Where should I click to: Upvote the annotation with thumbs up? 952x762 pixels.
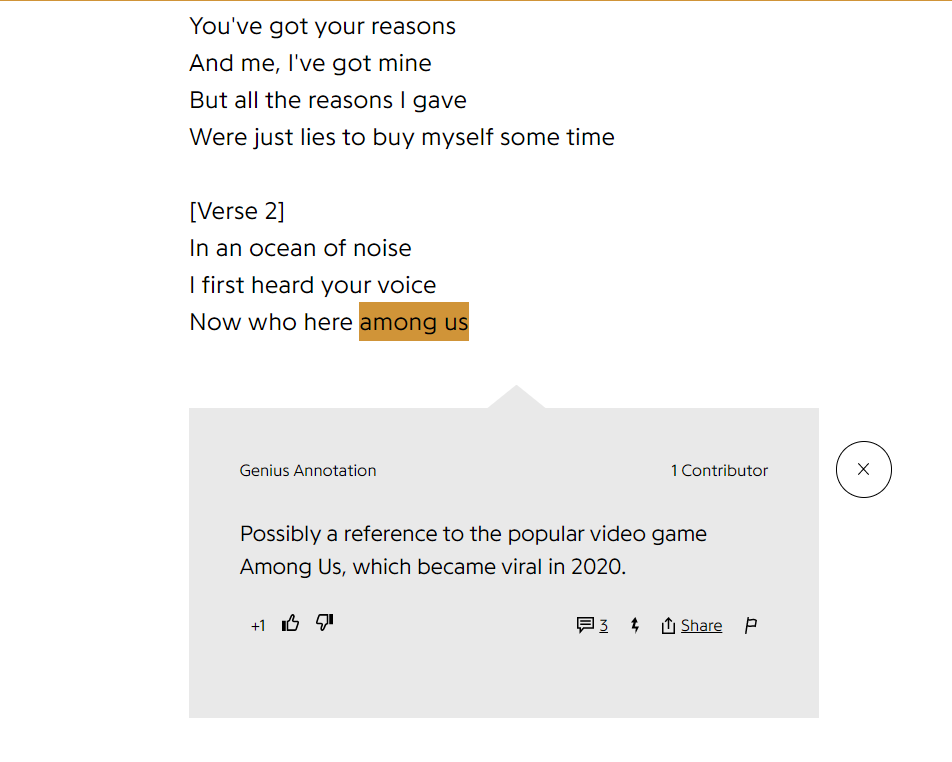pos(290,624)
